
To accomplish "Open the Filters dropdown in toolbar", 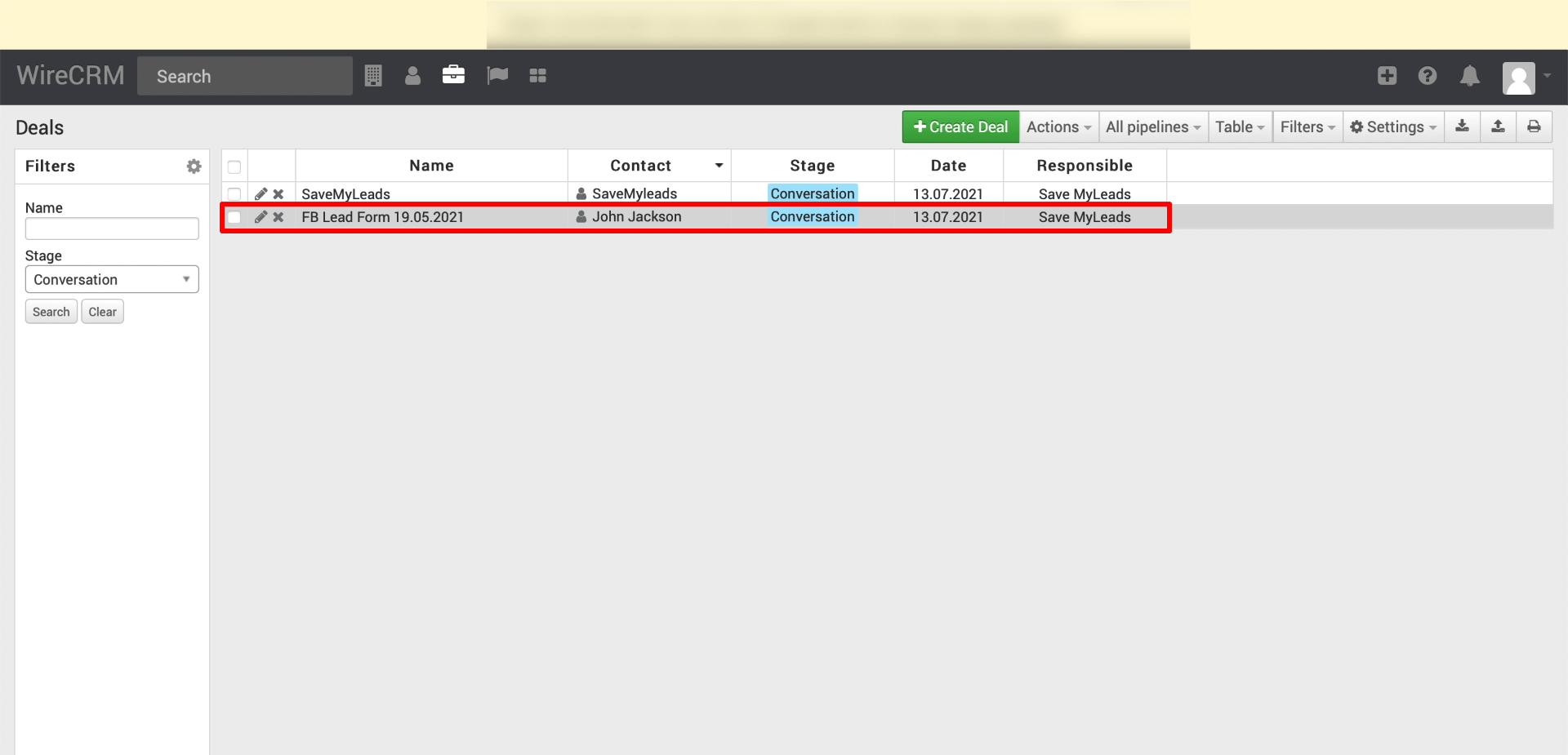I will tap(1307, 127).
